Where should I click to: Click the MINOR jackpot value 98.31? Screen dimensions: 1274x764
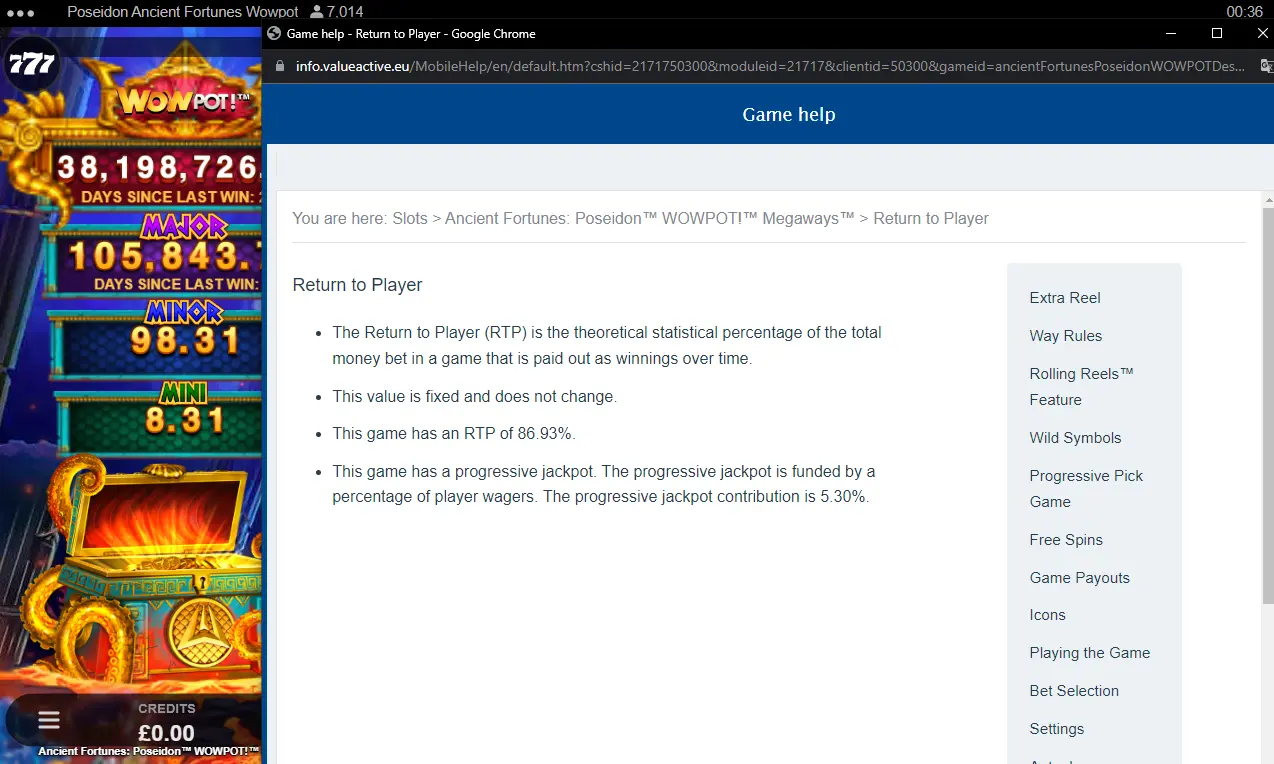click(x=185, y=341)
